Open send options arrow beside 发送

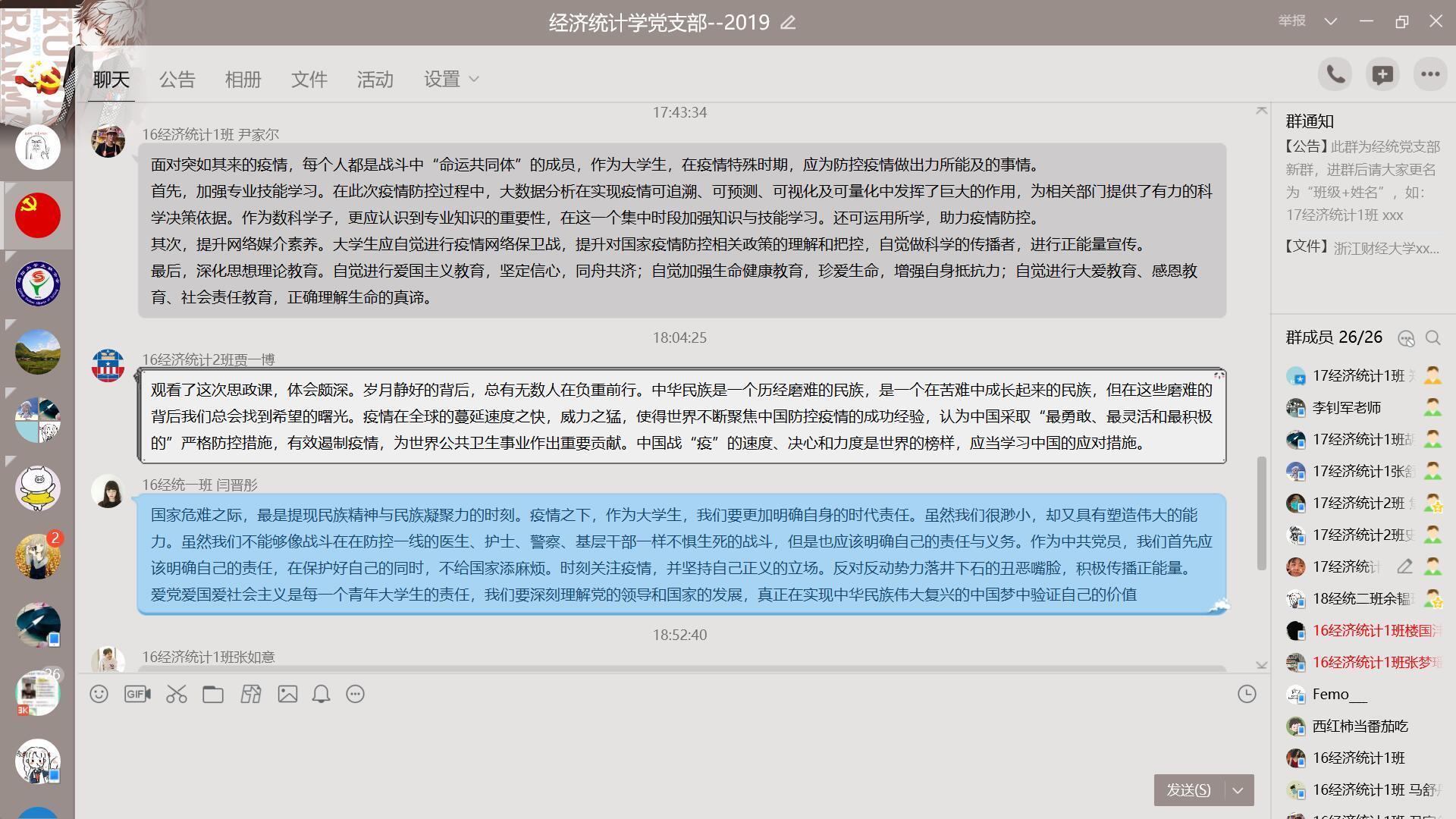point(1238,790)
